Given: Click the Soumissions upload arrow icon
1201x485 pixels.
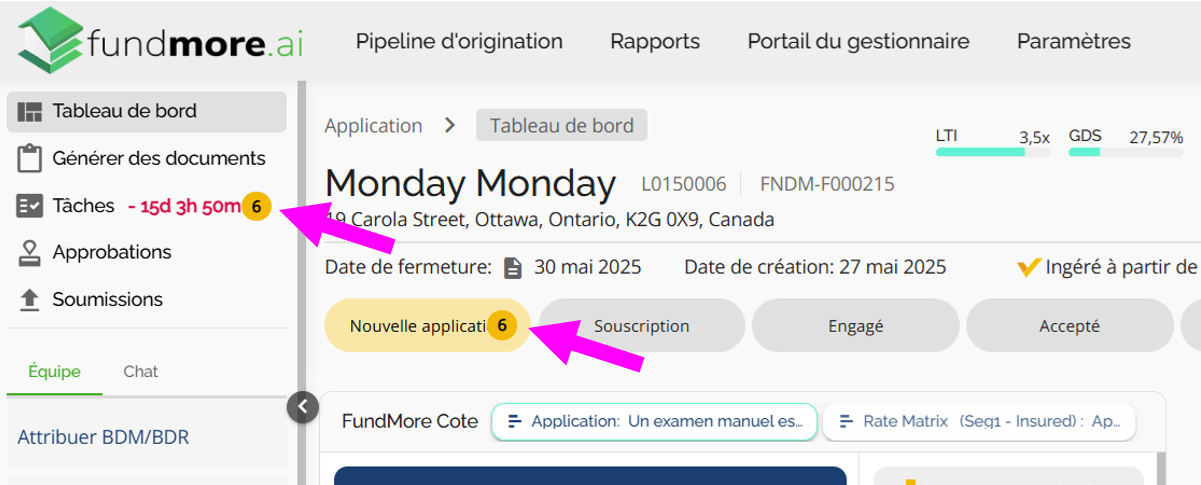Looking at the screenshot, I should point(30,299).
